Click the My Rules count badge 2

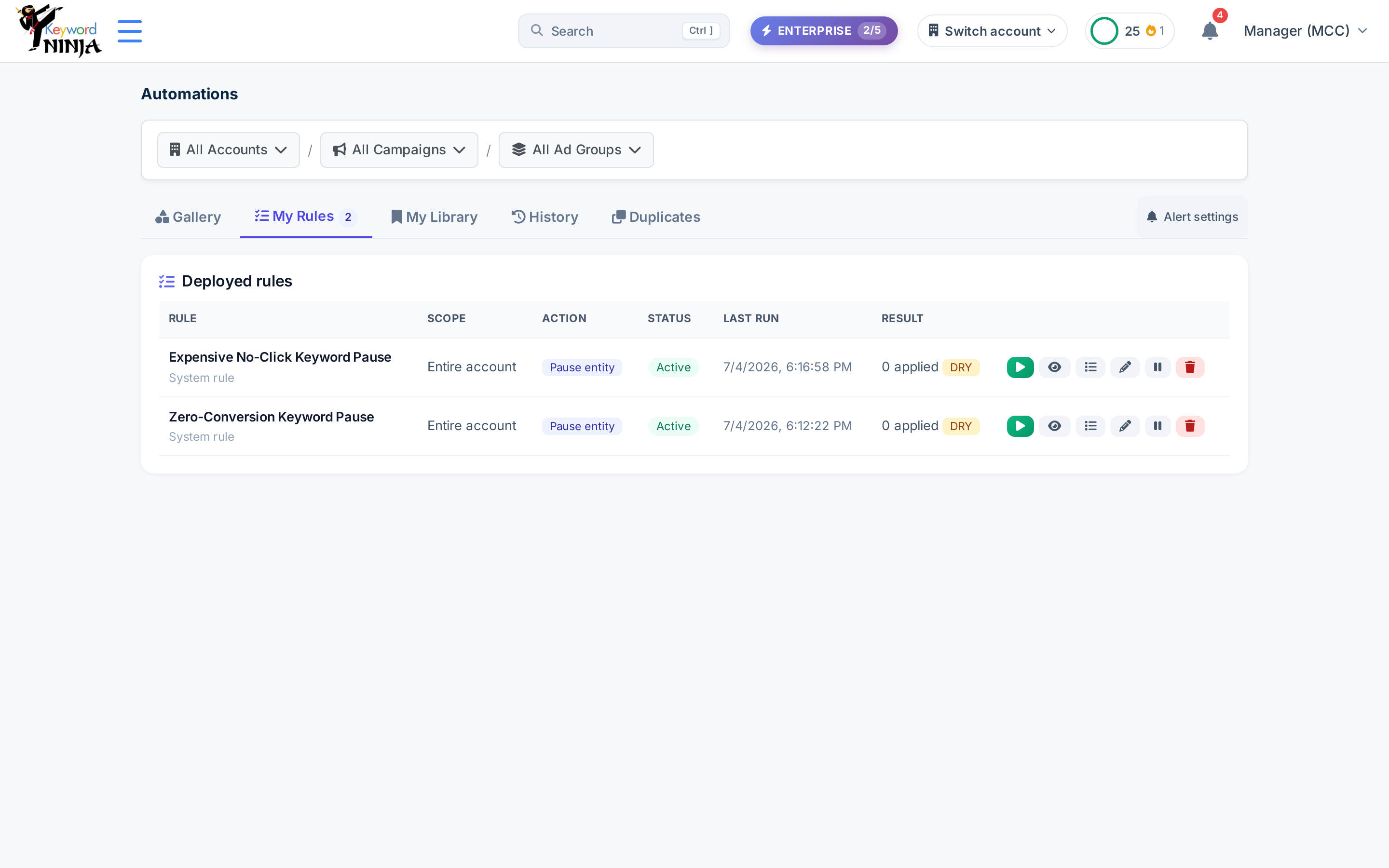(x=348, y=217)
